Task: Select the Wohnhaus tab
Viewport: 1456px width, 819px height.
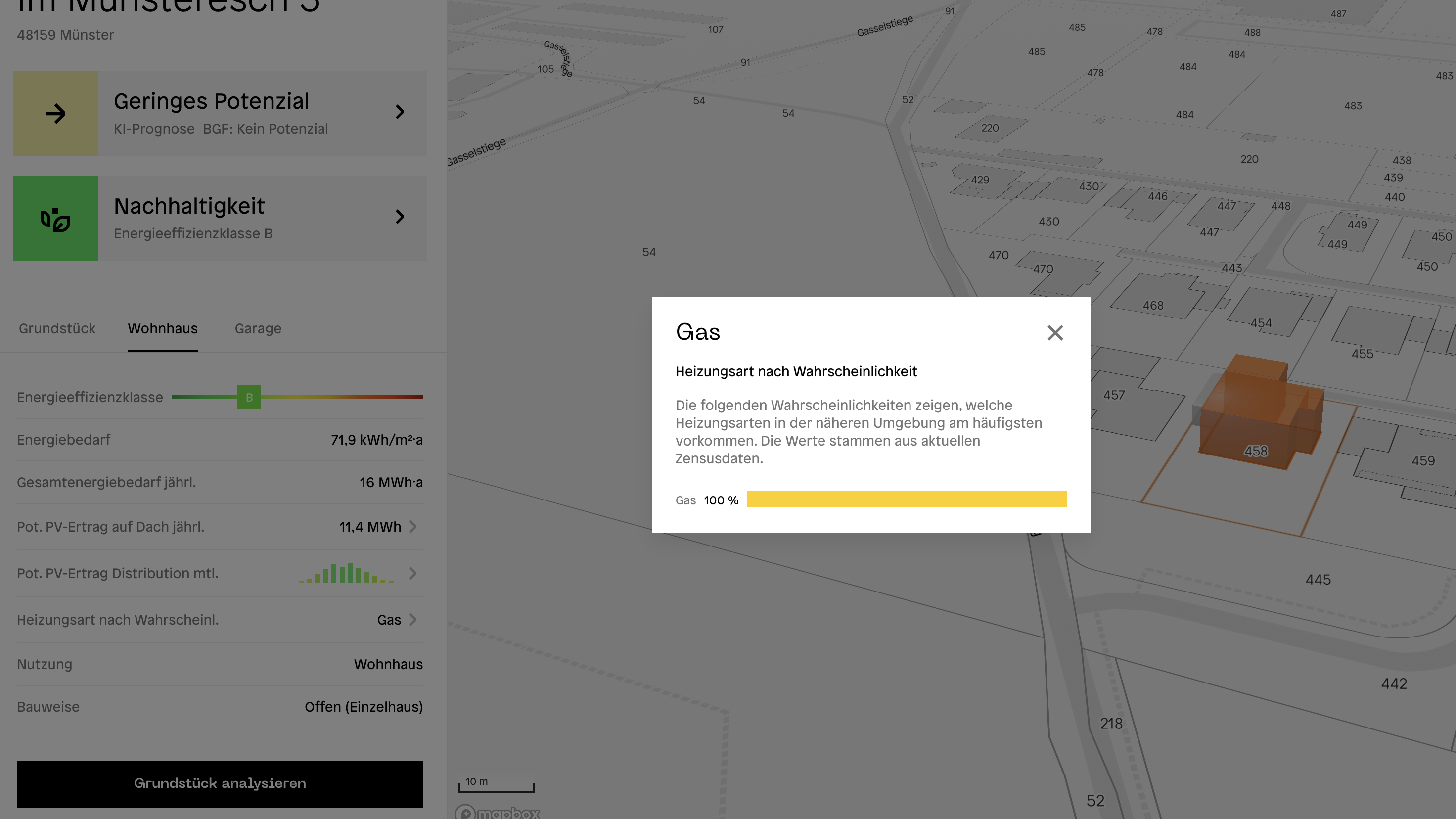Action: pyautogui.click(x=163, y=328)
